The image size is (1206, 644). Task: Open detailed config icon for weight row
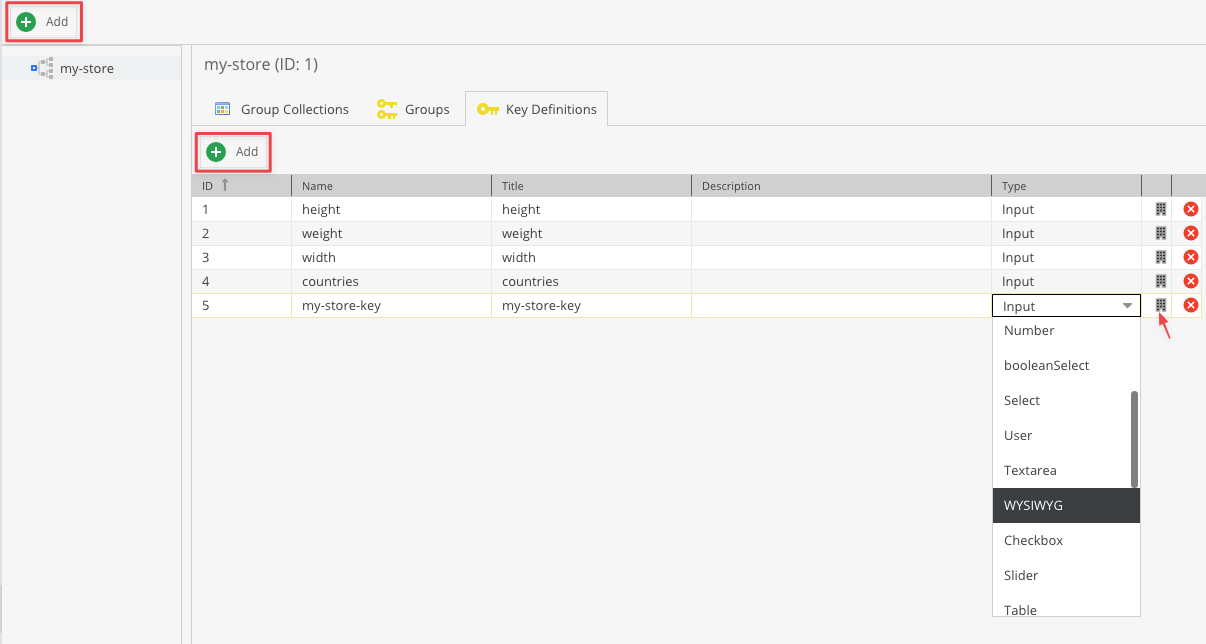pyautogui.click(x=1161, y=233)
